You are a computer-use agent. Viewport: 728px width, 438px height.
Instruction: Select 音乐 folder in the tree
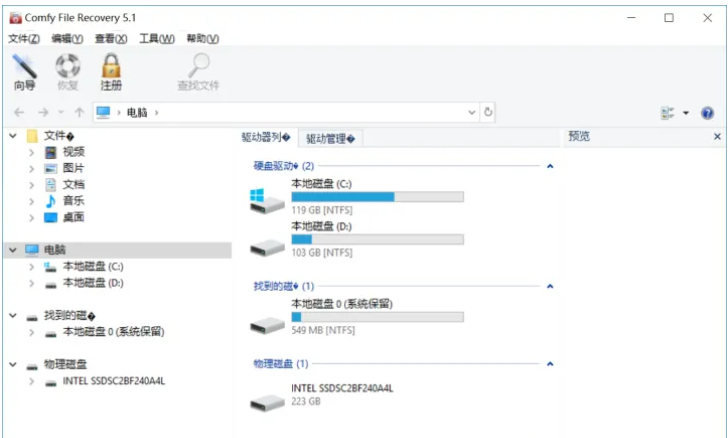(74, 200)
